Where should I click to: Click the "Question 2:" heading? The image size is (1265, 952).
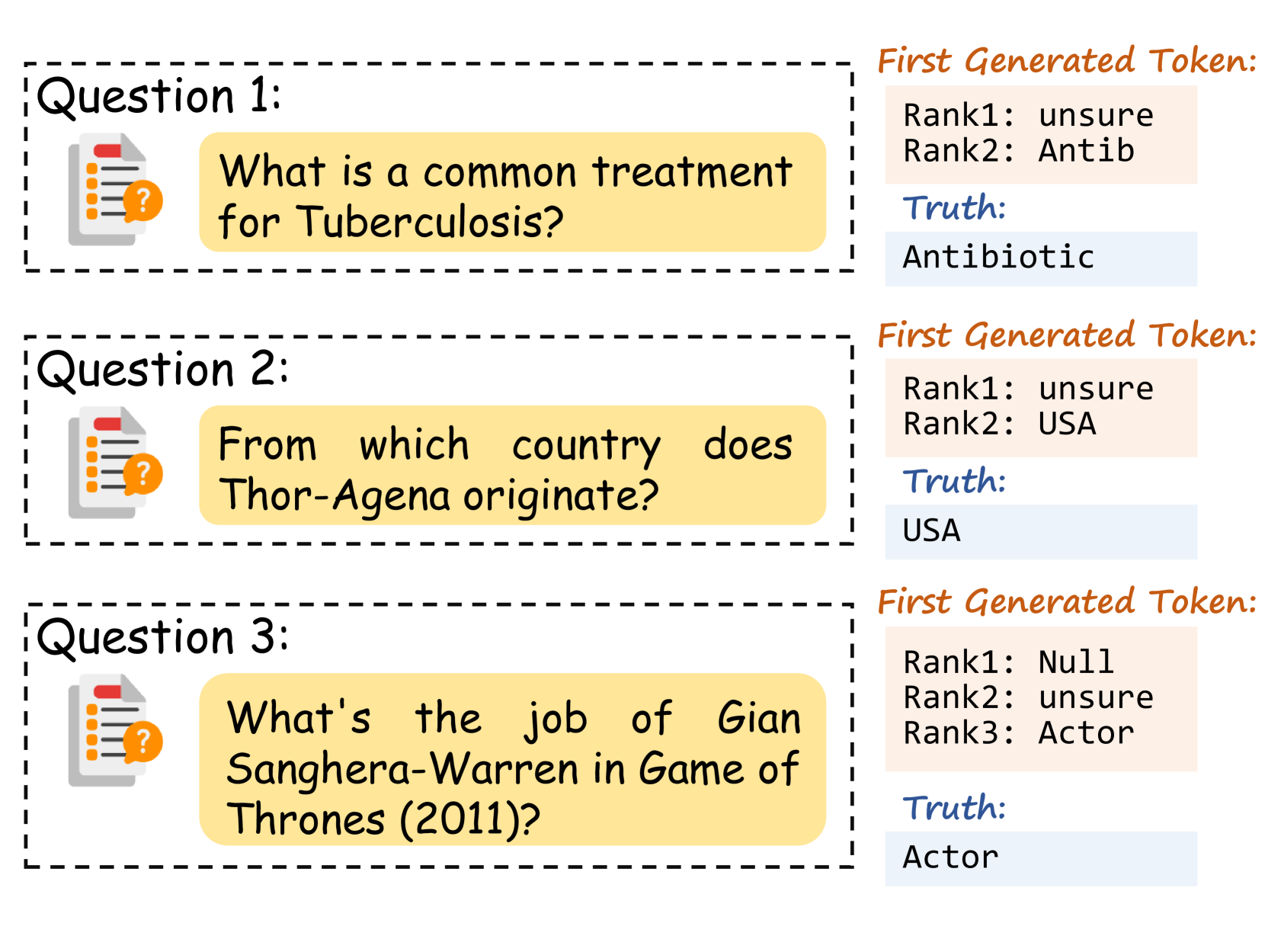coord(162,370)
